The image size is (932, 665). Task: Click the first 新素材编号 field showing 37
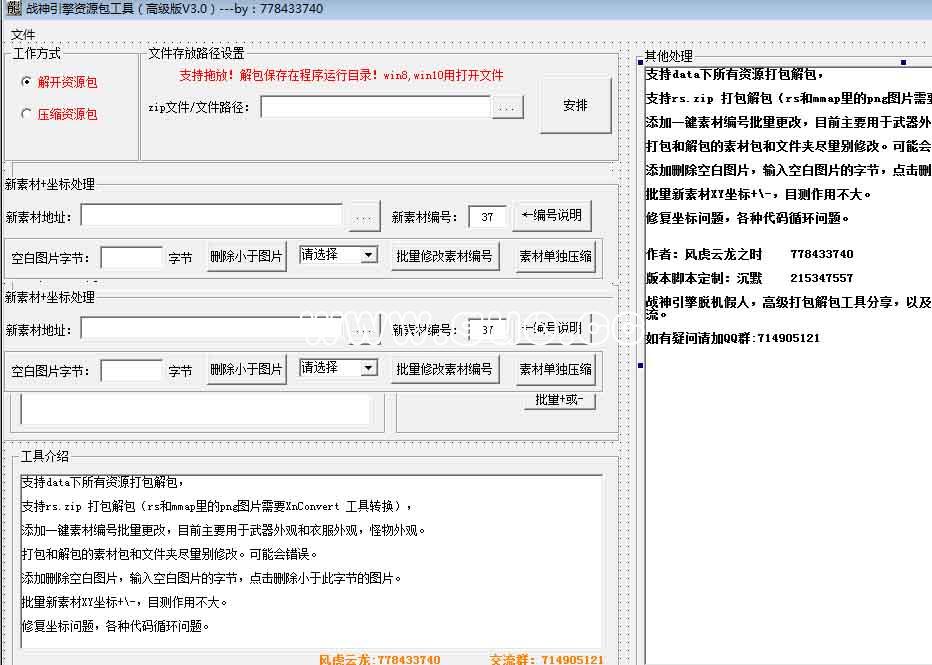[487, 217]
